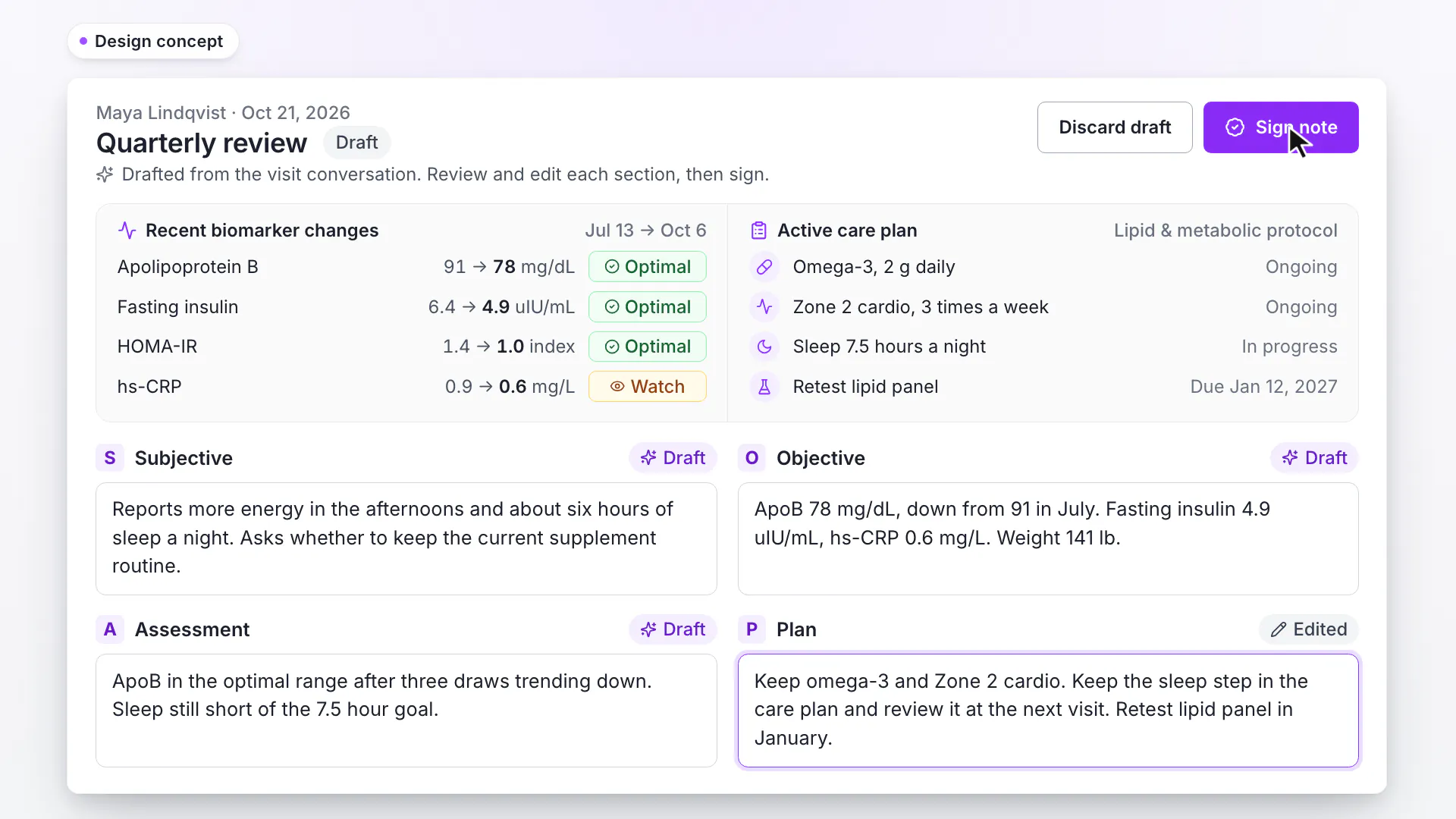This screenshot has width=1456, height=819.
Task: Click In progress status for Sleep
Action: (x=1289, y=347)
